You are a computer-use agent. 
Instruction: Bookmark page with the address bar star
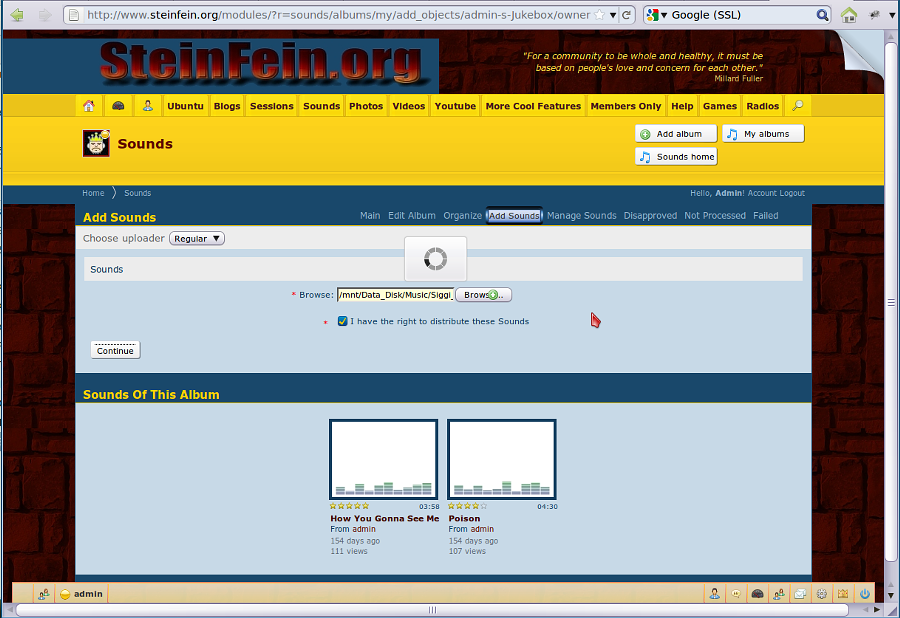point(599,15)
